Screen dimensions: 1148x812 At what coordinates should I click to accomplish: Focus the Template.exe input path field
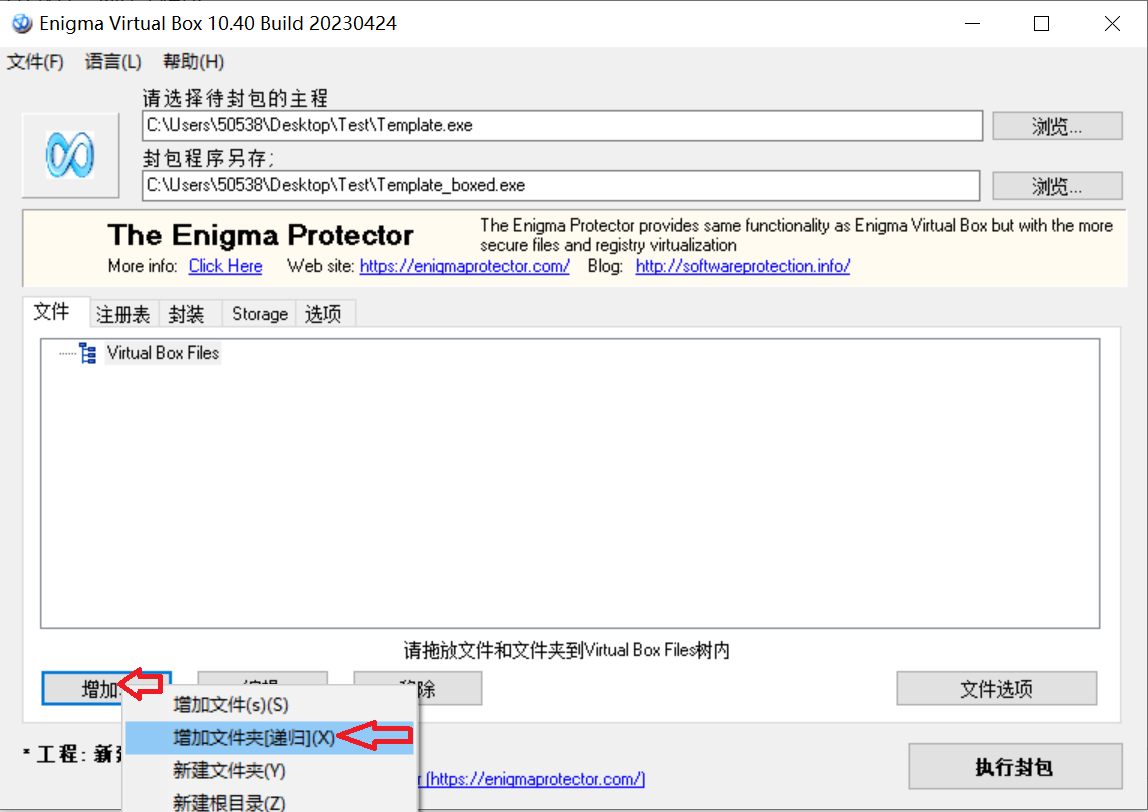tap(562, 126)
